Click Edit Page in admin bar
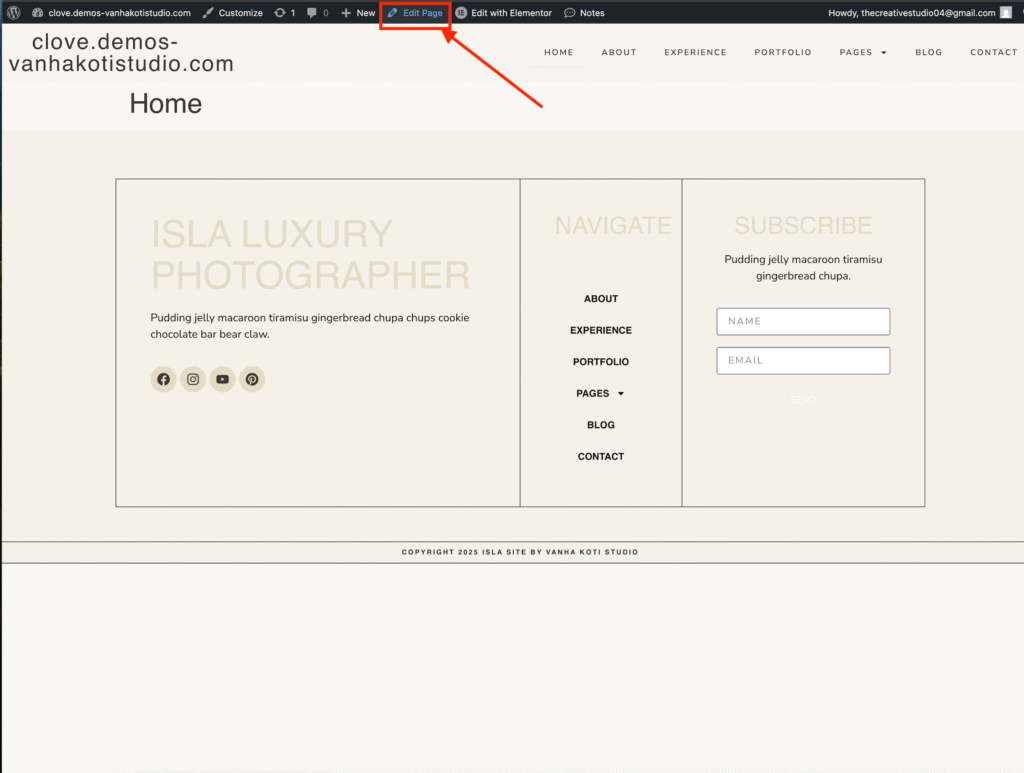 click(415, 13)
